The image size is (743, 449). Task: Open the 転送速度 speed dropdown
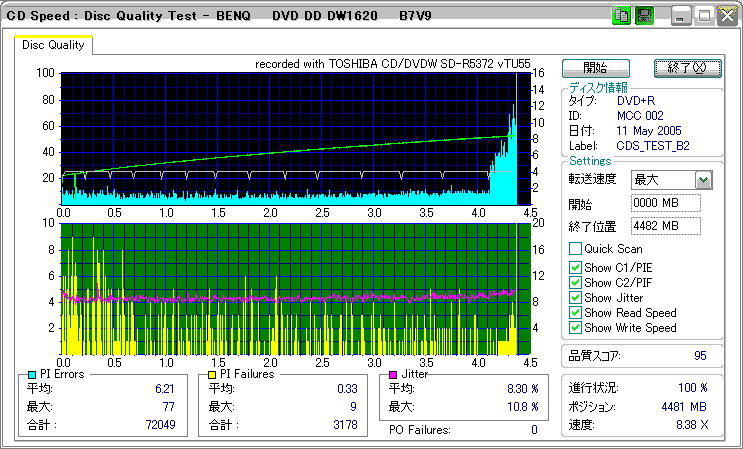703,180
